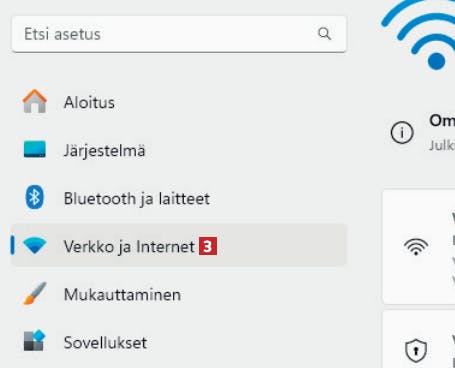Click the blue Wi-Fi fan icon in sidebar
This screenshot has width=455, height=368.
click(35, 246)
